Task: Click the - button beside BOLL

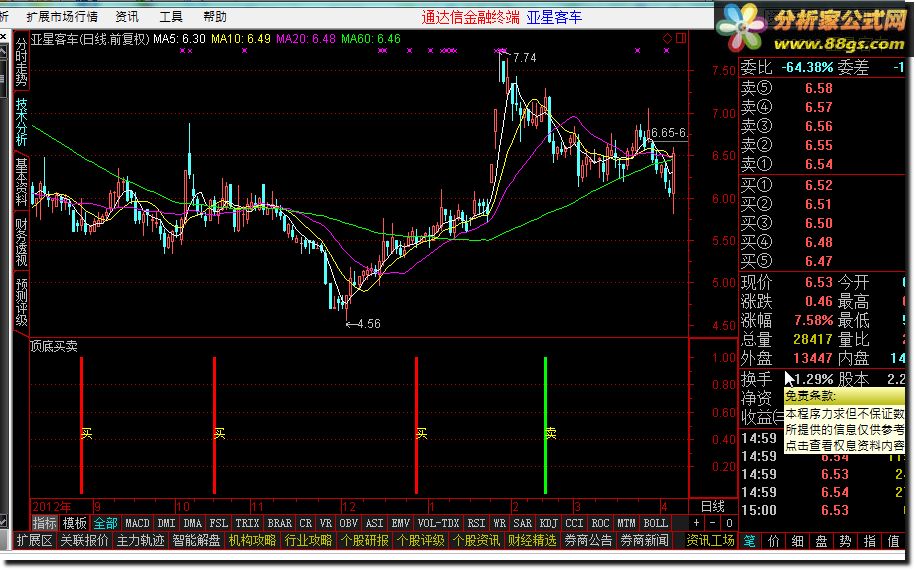Action: [x=713, y=523]
